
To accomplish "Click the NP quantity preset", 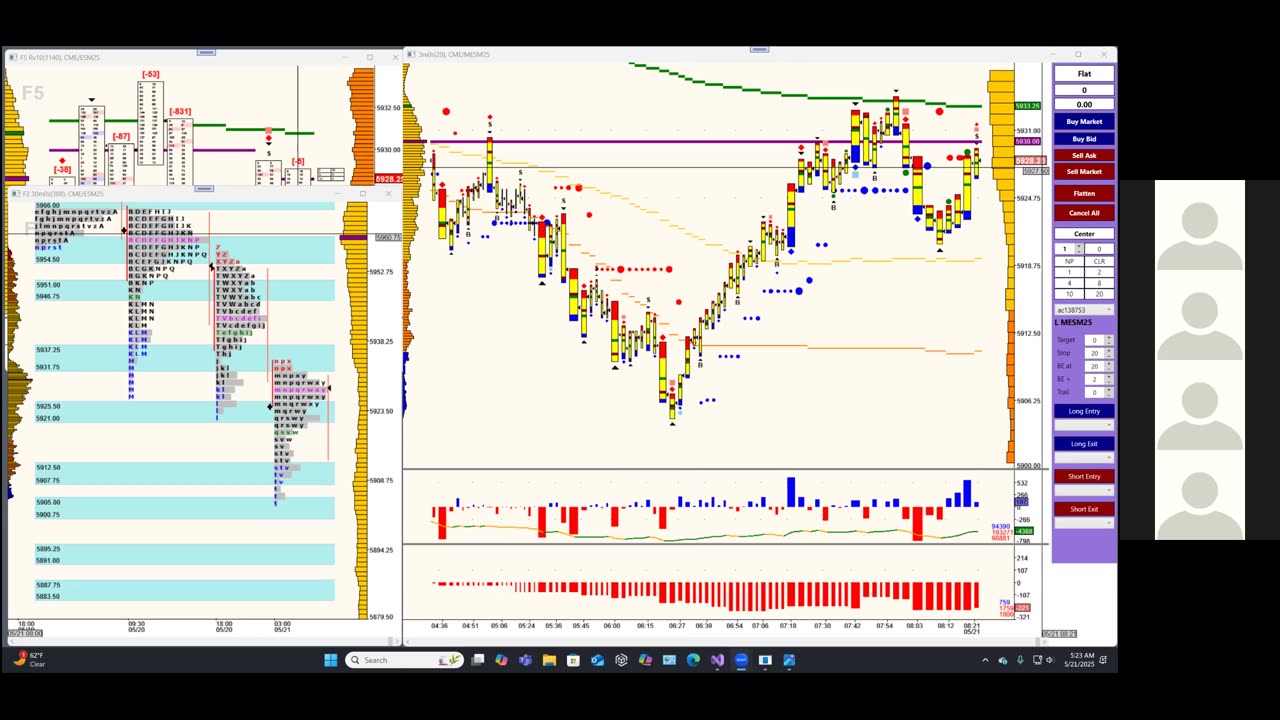I will pyautogui.click(x=1069, y=261).
